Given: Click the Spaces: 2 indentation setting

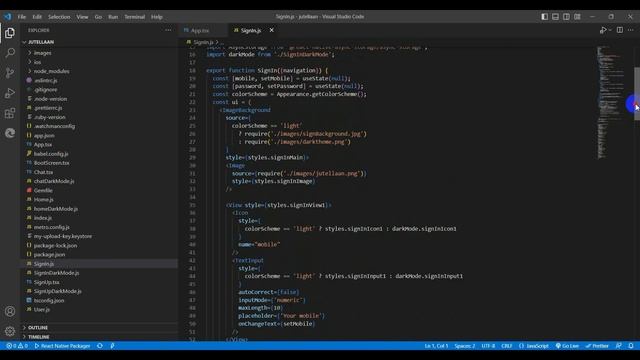Looking at the screenshot, I should 464,346.
